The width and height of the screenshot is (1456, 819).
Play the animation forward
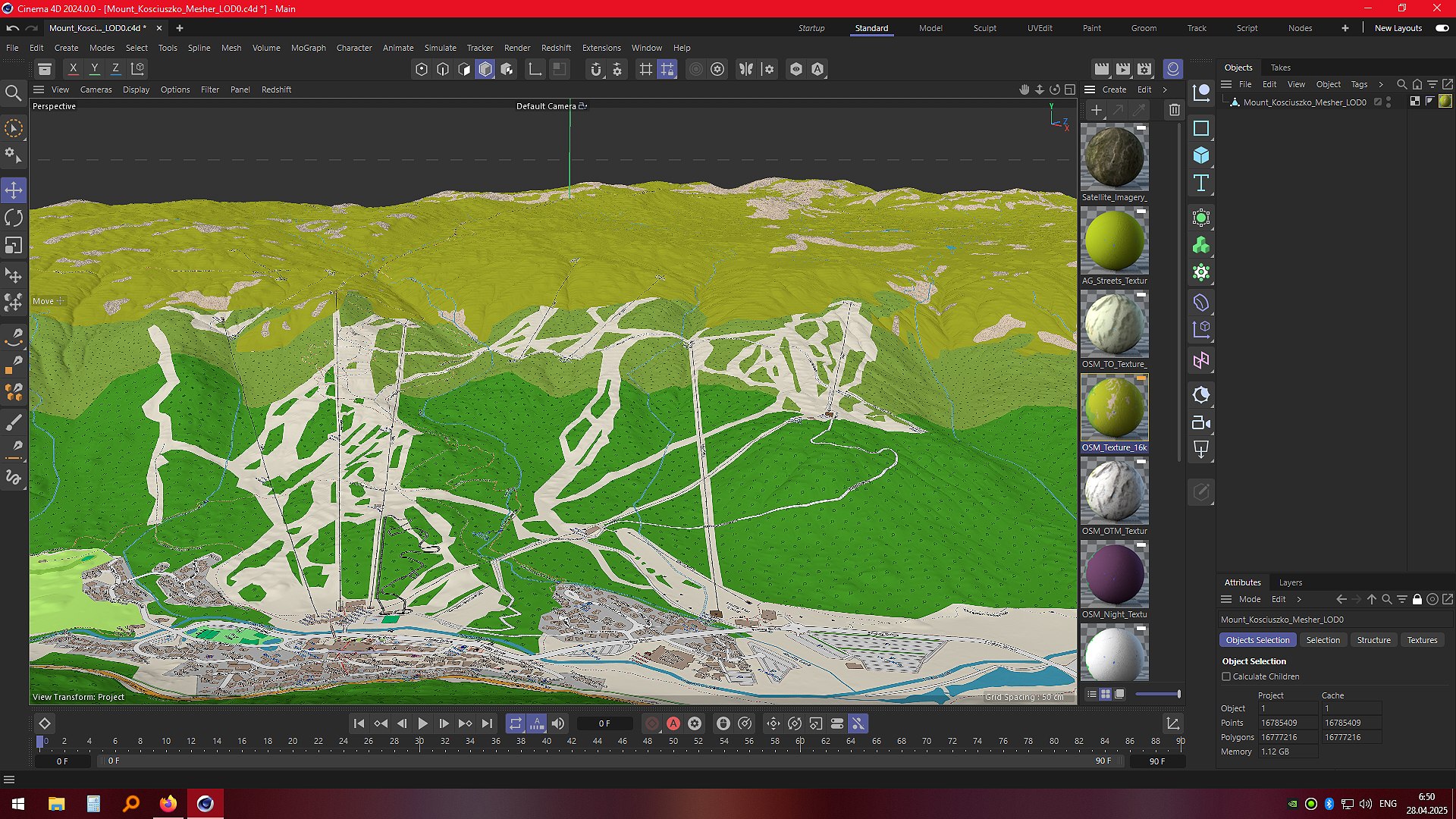(423, 723)
